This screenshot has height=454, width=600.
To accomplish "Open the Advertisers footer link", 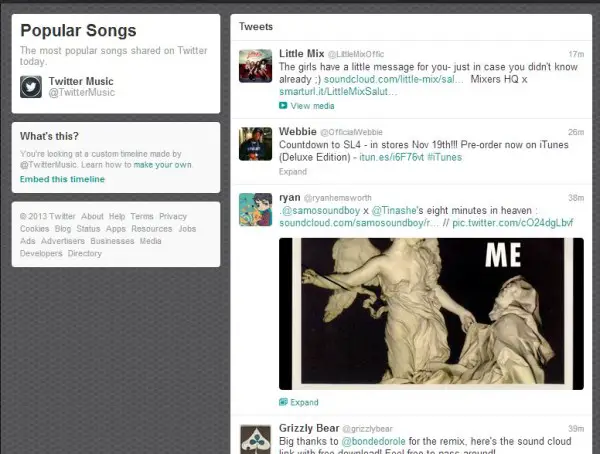I will [x=63, y=241].
